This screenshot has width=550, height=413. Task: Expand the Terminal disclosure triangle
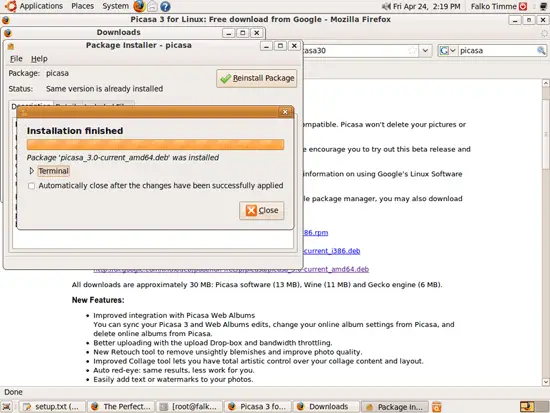(x=32, y=171)
